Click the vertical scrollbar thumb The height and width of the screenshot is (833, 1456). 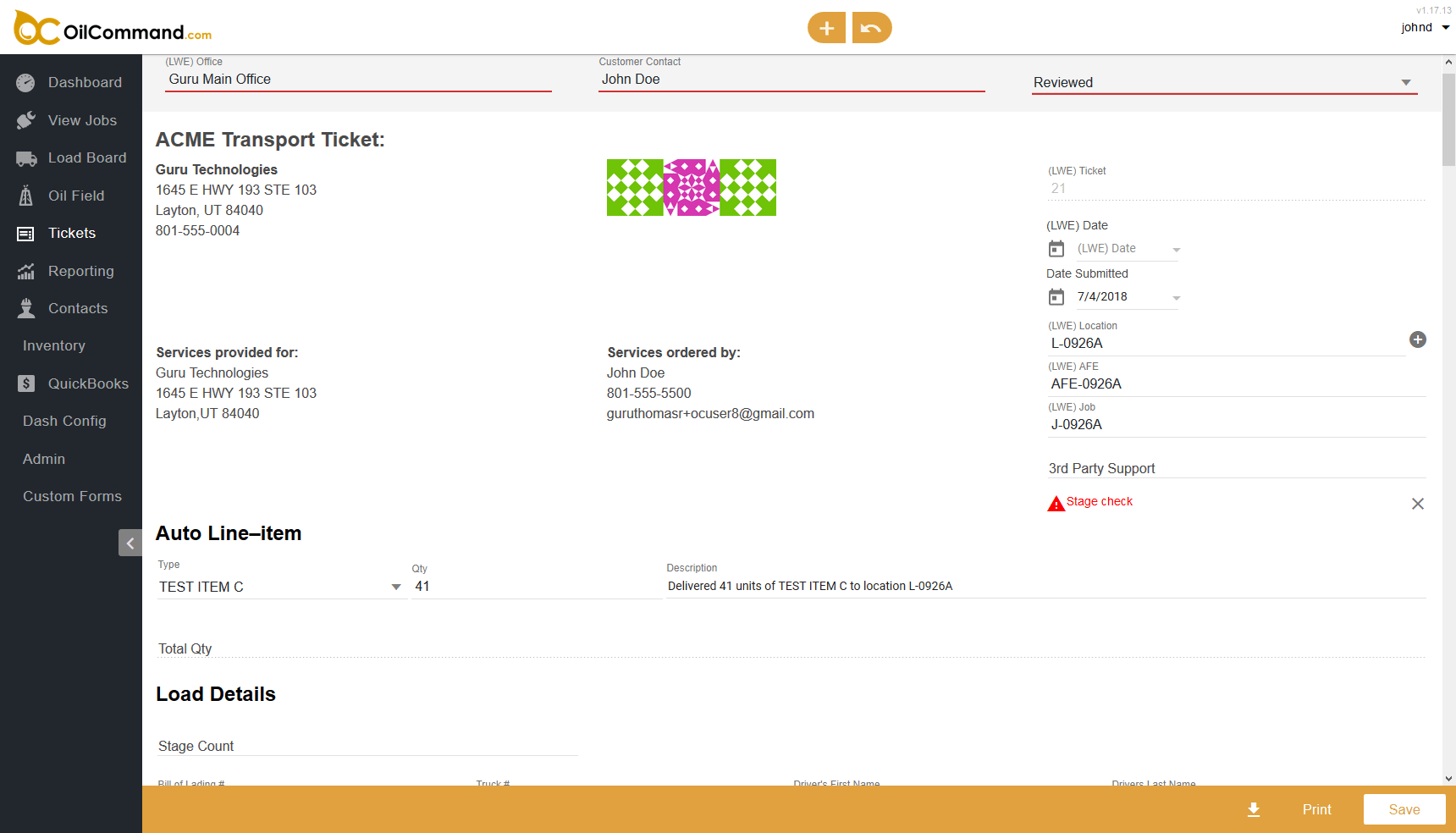[1449, 119]
